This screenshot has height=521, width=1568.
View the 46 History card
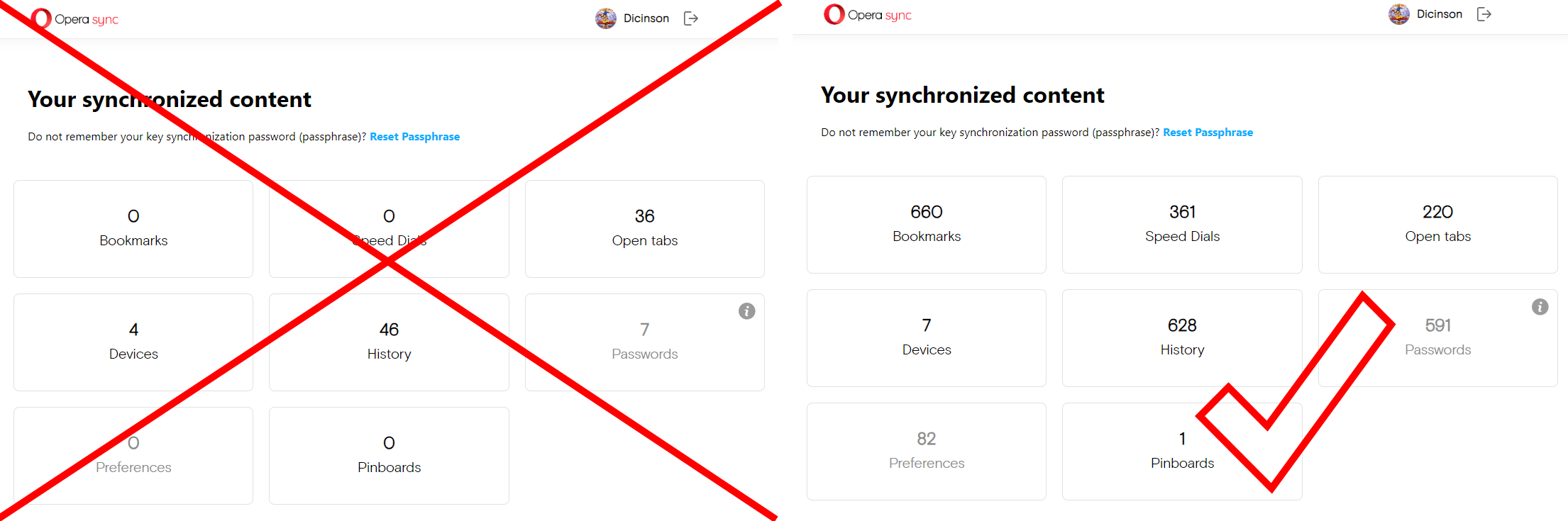389,342
